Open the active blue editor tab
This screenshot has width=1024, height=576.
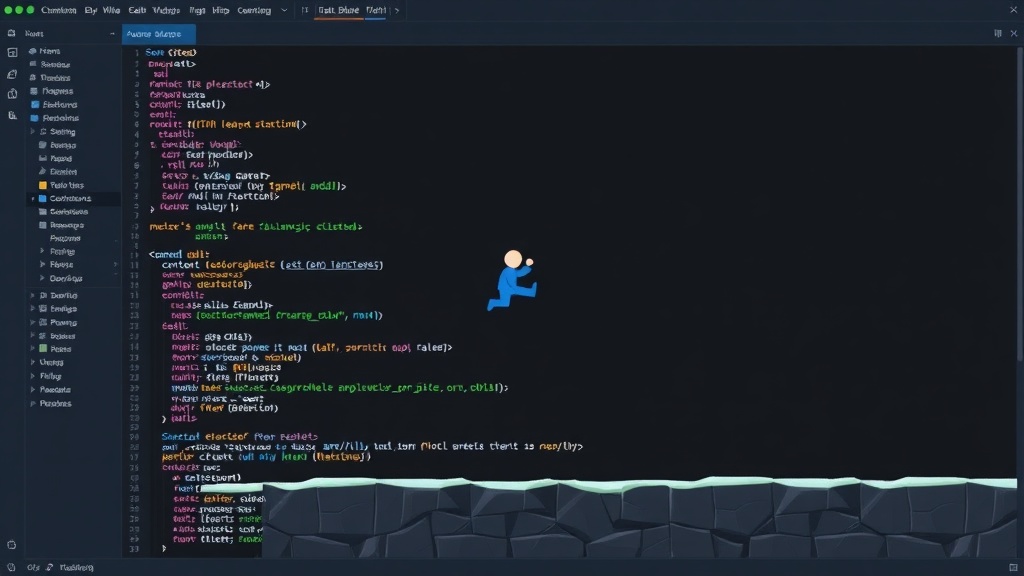tap(159, 34)
